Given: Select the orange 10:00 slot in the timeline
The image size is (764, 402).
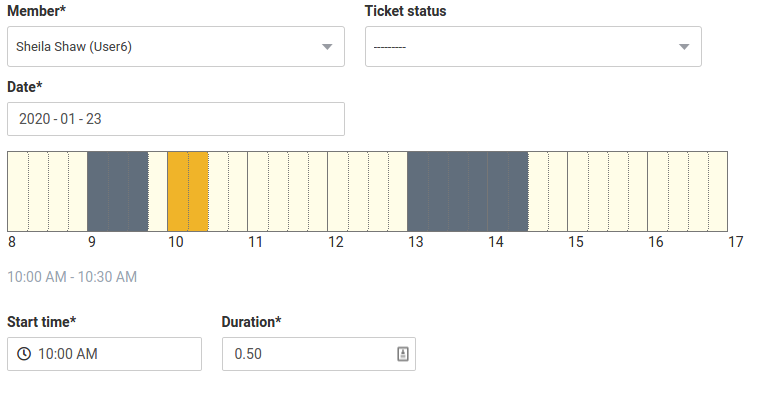Looking at the screenshot, I should (188, 191).
